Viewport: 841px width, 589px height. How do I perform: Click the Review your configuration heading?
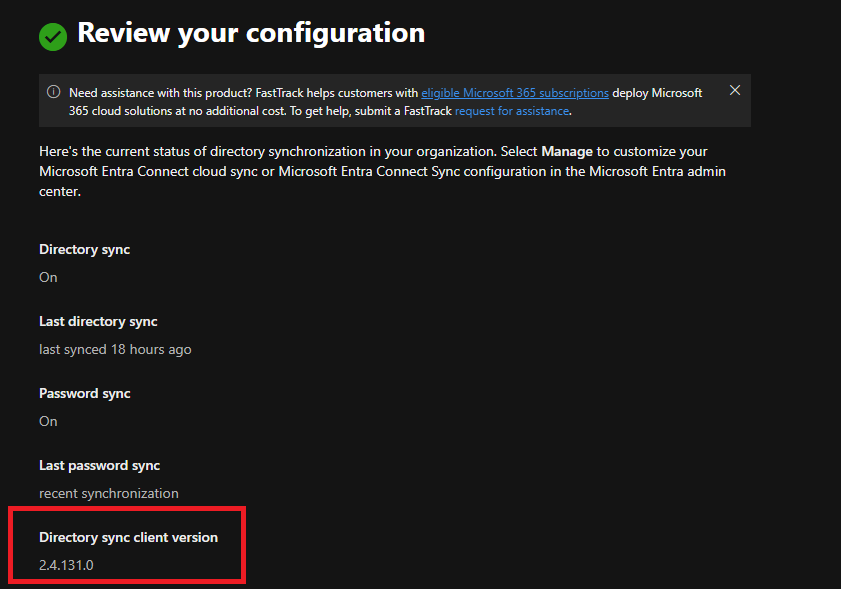pyautogui.click(x=251, y=33)
